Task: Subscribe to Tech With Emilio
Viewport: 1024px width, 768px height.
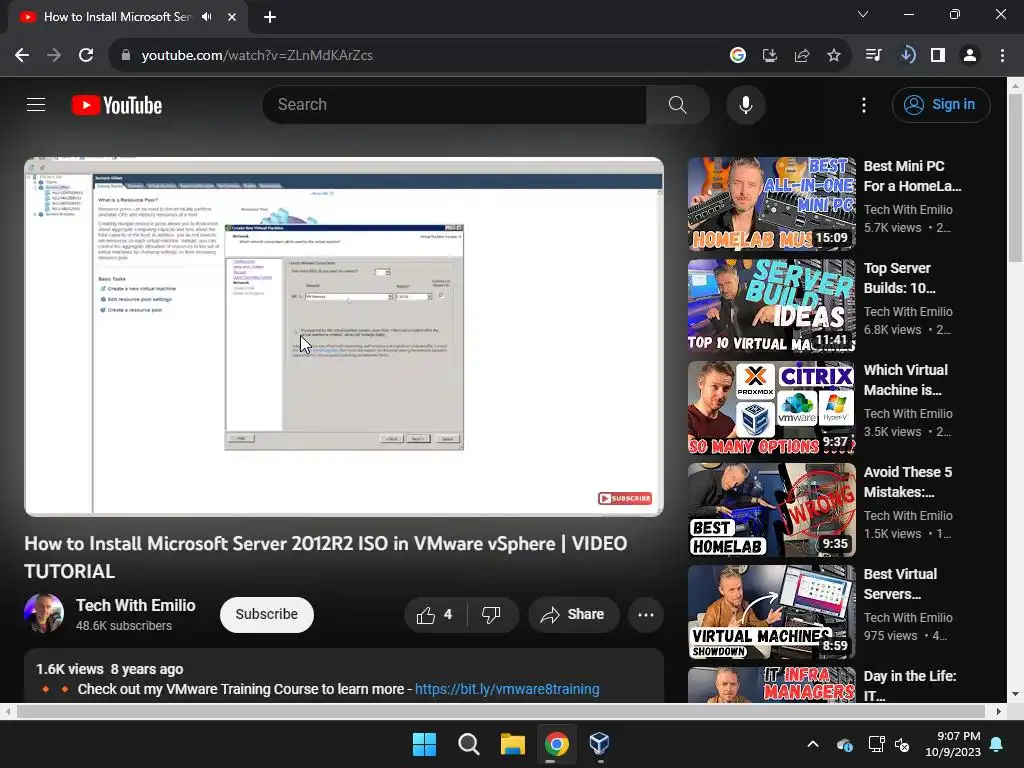Action: point(266,615)
